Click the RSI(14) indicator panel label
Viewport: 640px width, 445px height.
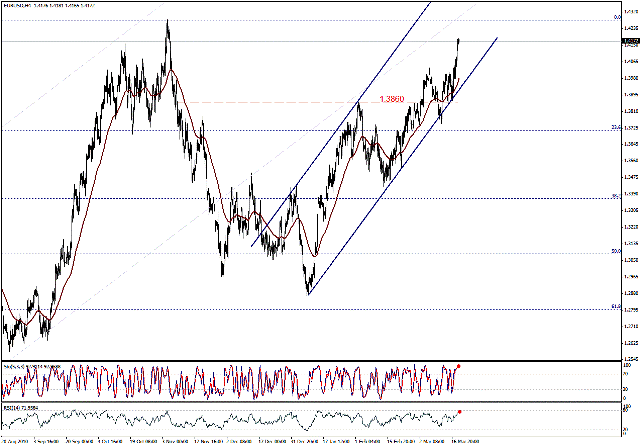[x=22, y=408]
